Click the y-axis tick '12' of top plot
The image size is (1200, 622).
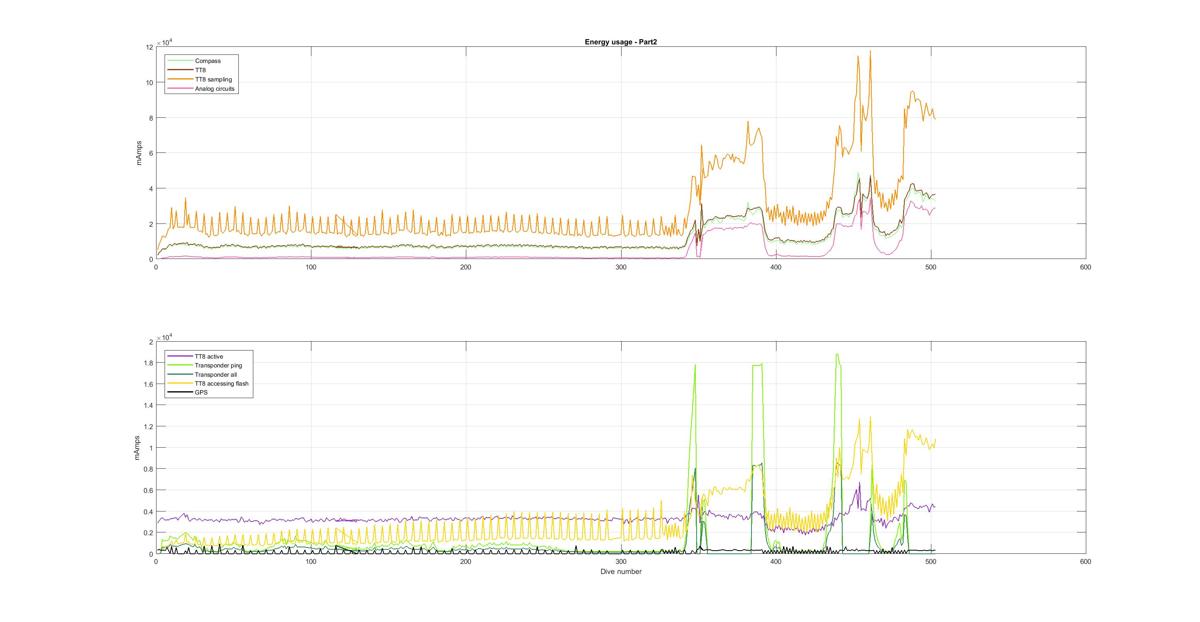pyautogui.click(x=149, y=47)
